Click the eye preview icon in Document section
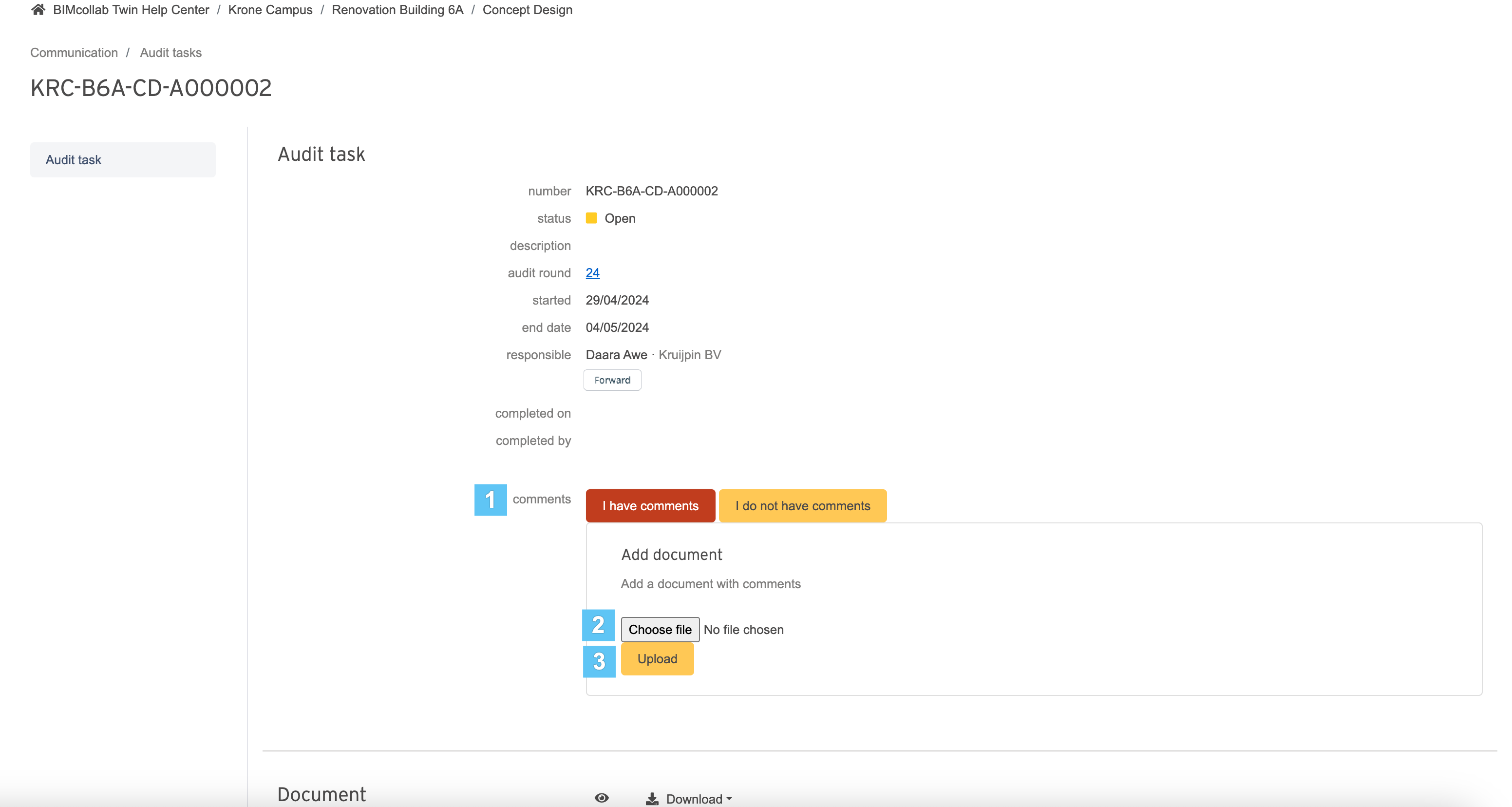This screenshot has height=807, width=1512. point(602,798)
